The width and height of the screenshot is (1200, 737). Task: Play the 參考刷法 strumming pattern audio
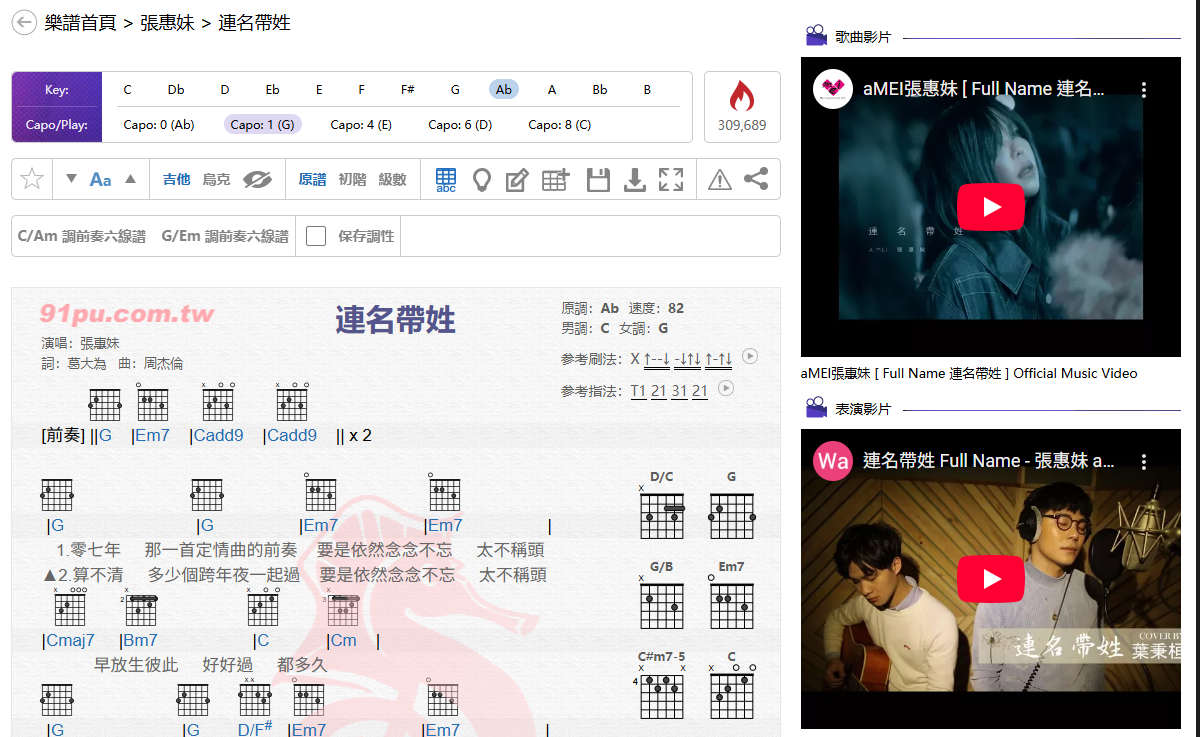click(x=750, y=356)
